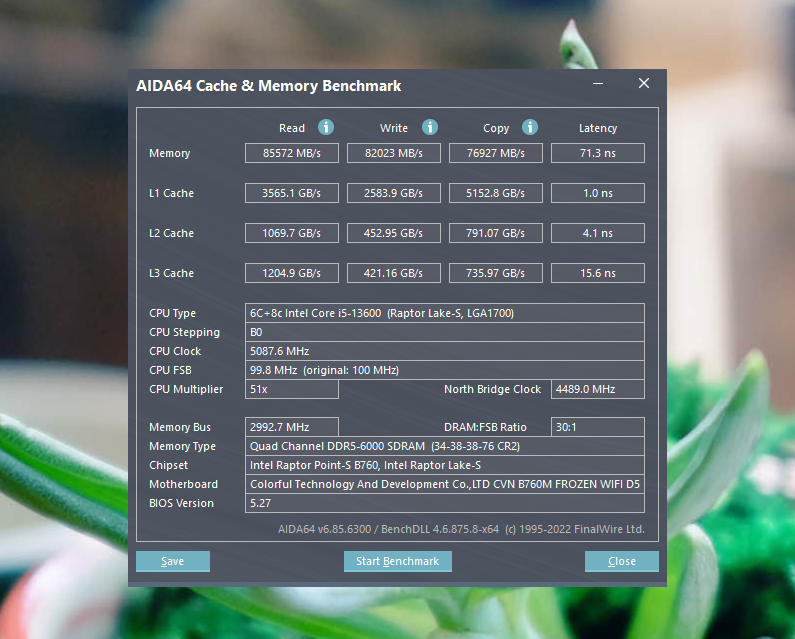Select Memory Read value 85572 MB/s
Viewport: 795px width, 639px height.
292,153
